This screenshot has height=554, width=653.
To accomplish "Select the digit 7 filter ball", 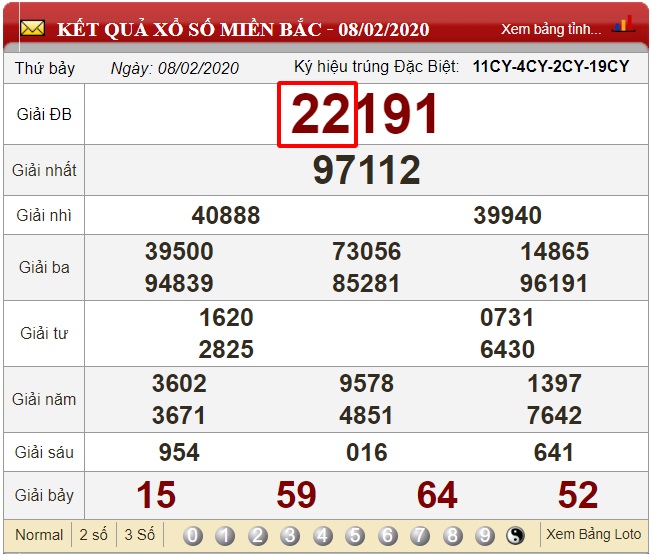I will pyautogui.click(x=420, y=535).
